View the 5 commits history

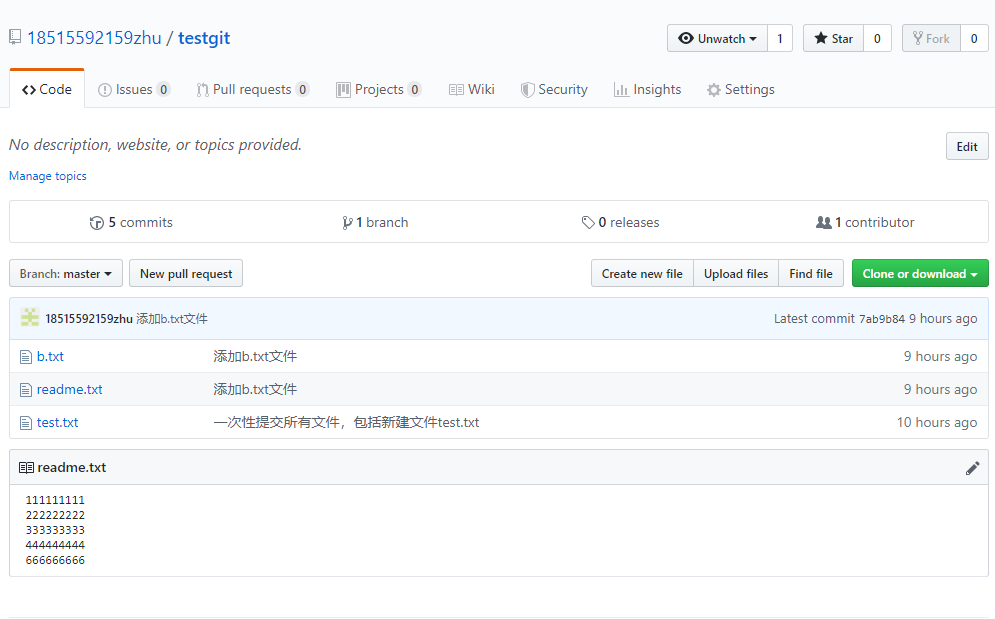click(131, 222)
